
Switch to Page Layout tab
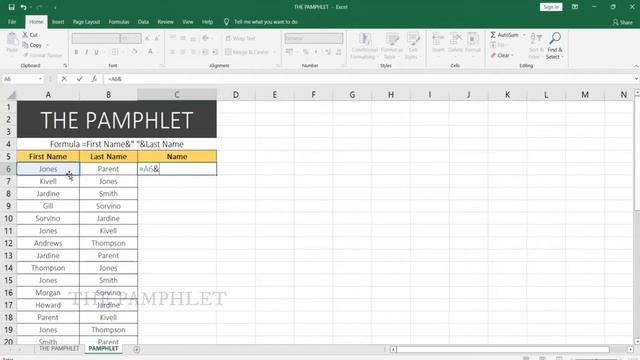86,22
